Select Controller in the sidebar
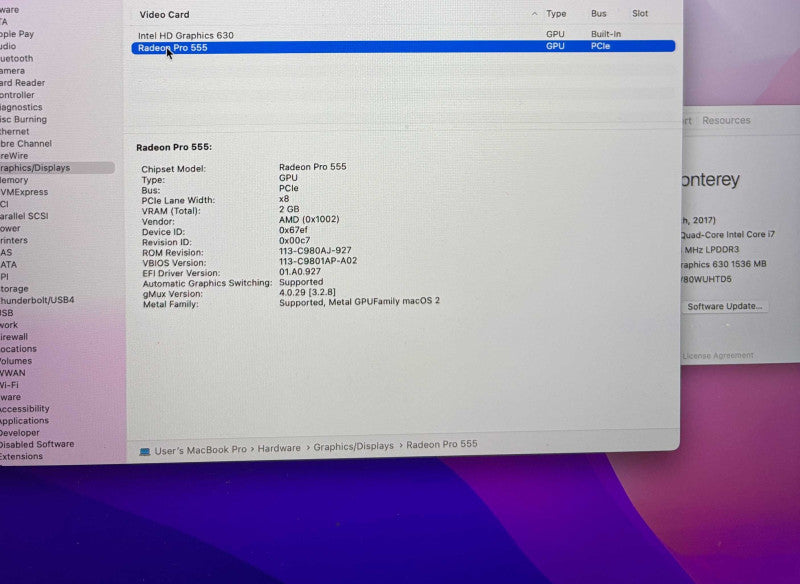 point(17,95)
